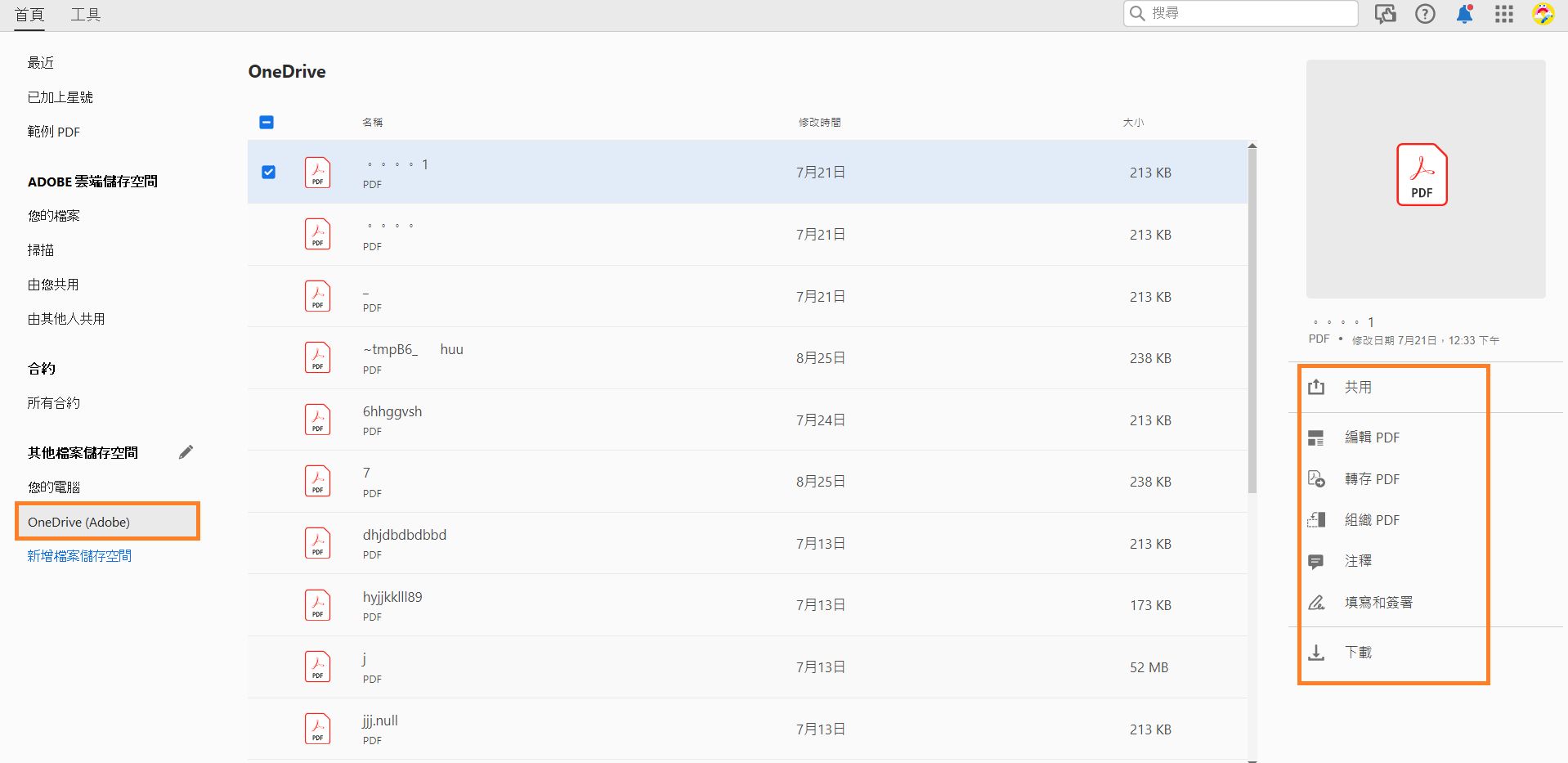This screenshot has width=1568, height=763.
Task: Click the 轉存 PDF export icon
Action: tap(1316, 479)
